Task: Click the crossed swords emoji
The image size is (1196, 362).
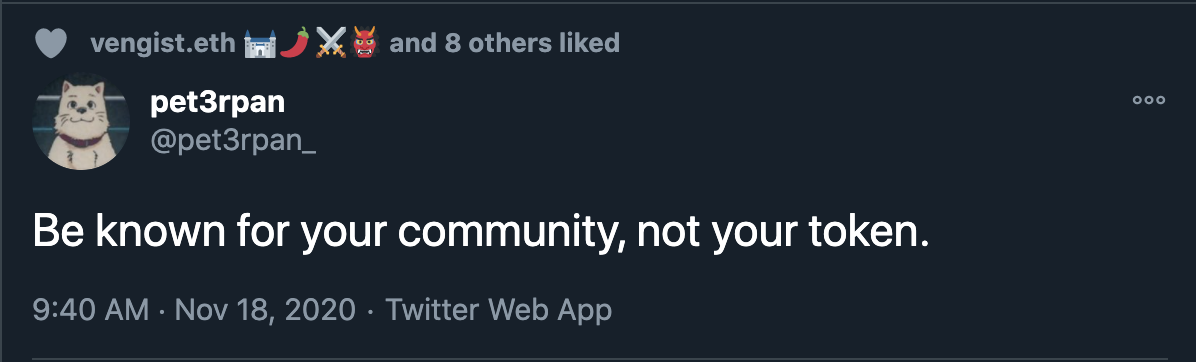Action: click(331, 43)
